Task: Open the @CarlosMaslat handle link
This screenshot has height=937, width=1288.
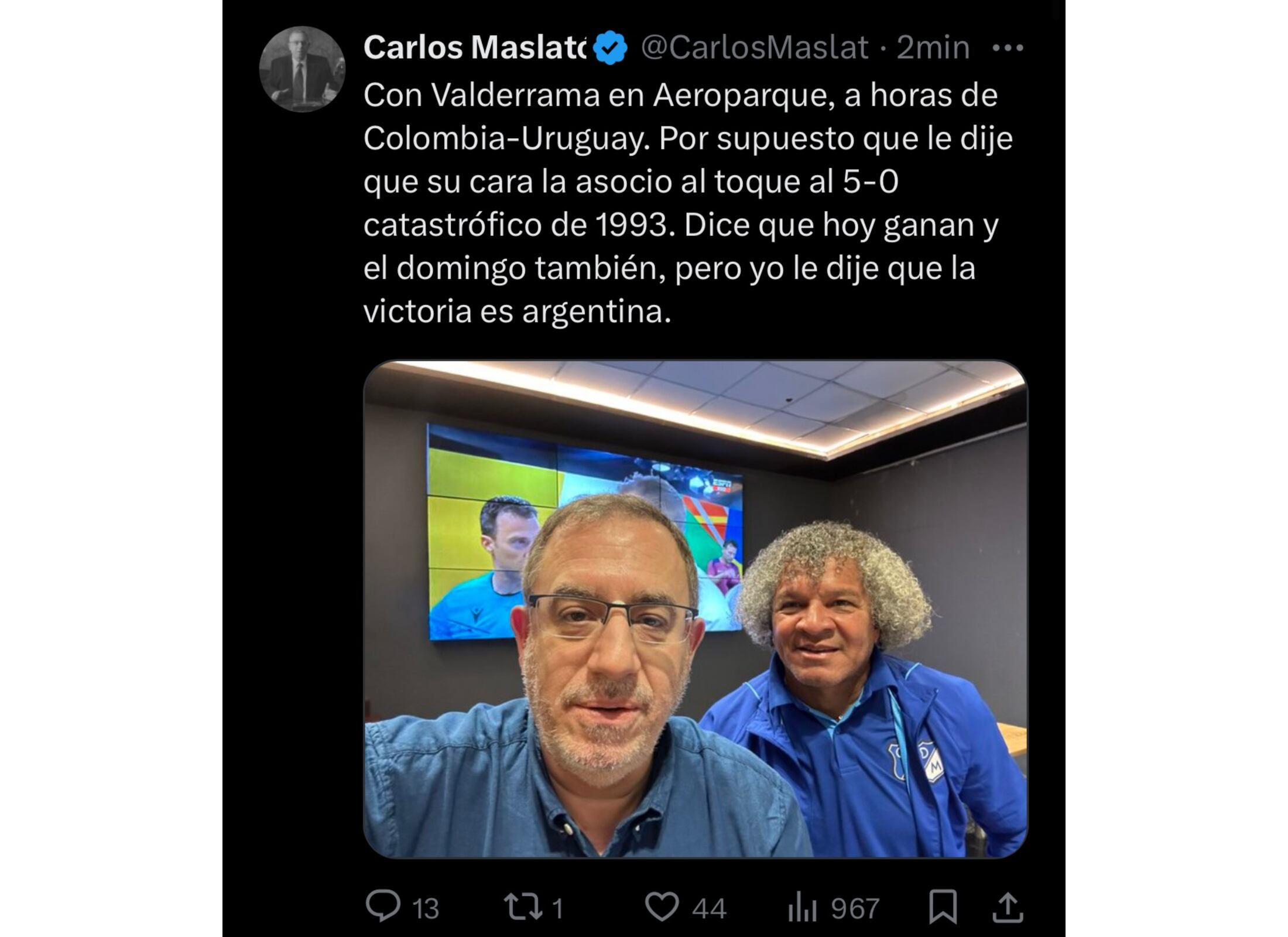Action: point(755,47)
